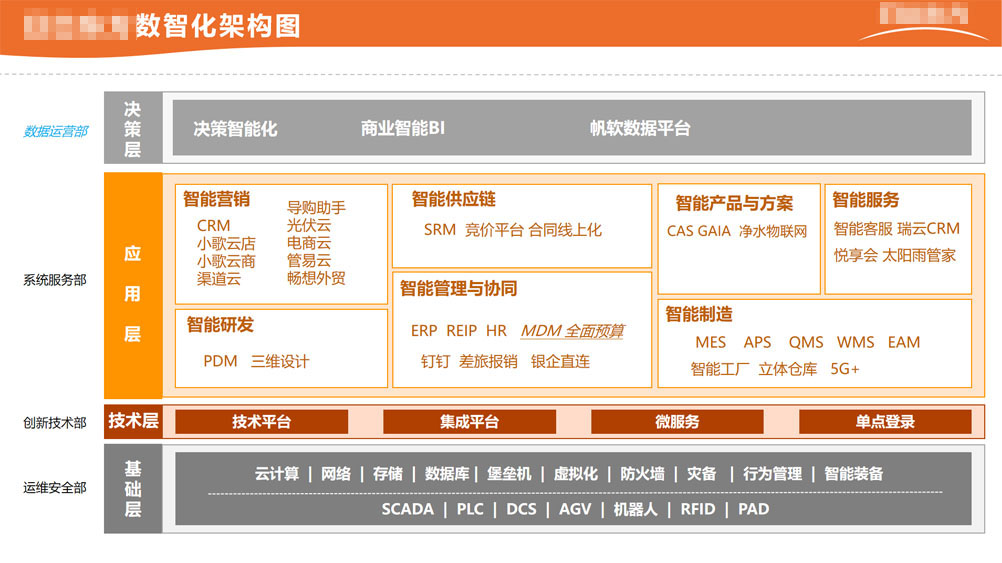Screen dimensions: 1002x563
Task: Select the 集成平台 bar
Action: (x=469, y=422)
